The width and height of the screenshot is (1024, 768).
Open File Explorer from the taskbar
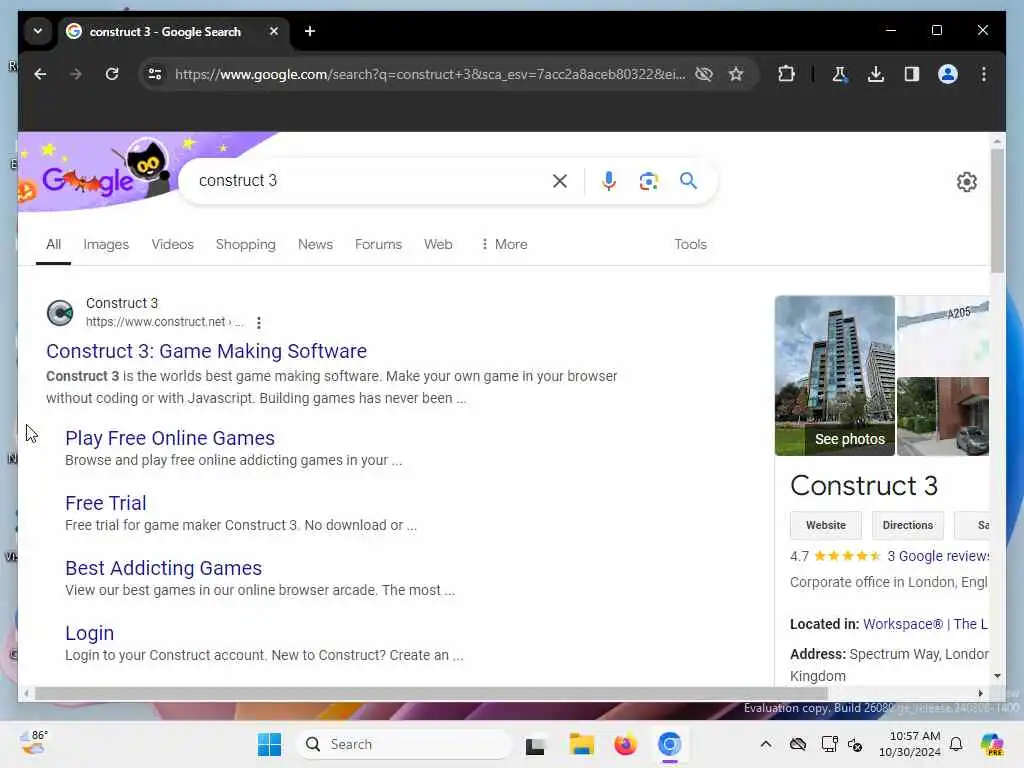pos(581,744)
